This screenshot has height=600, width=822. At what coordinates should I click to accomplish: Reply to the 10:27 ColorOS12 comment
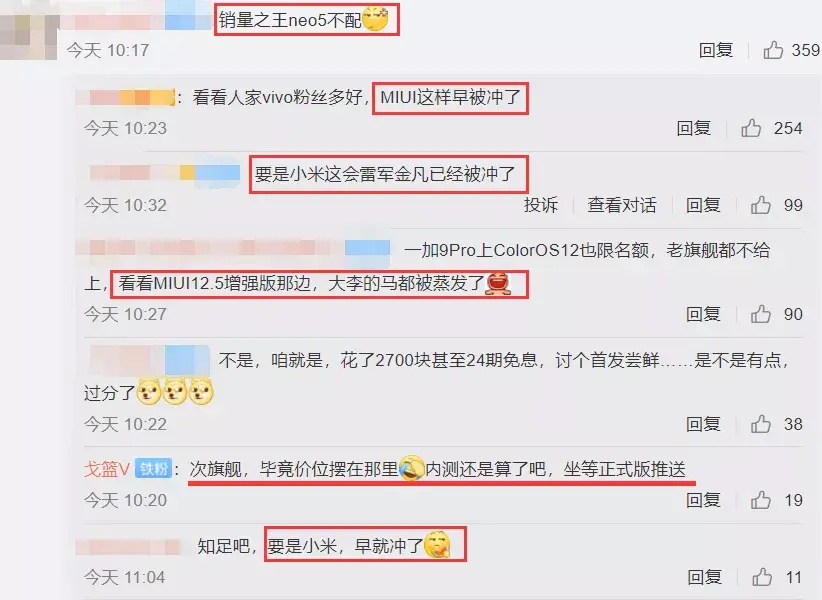(703, 314)
